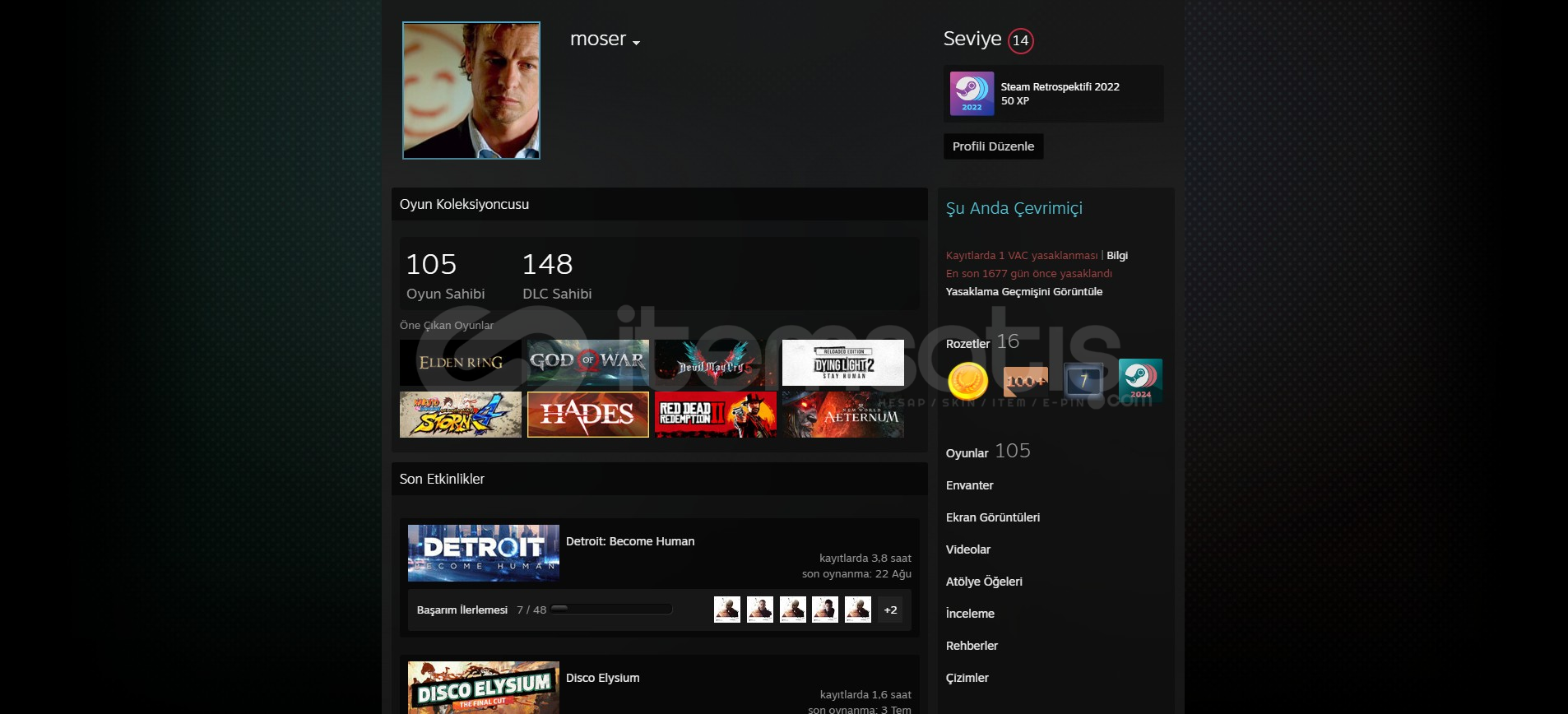Click the moser profile avatar picture
This screenshot has height=714, width=1568.
471,90
